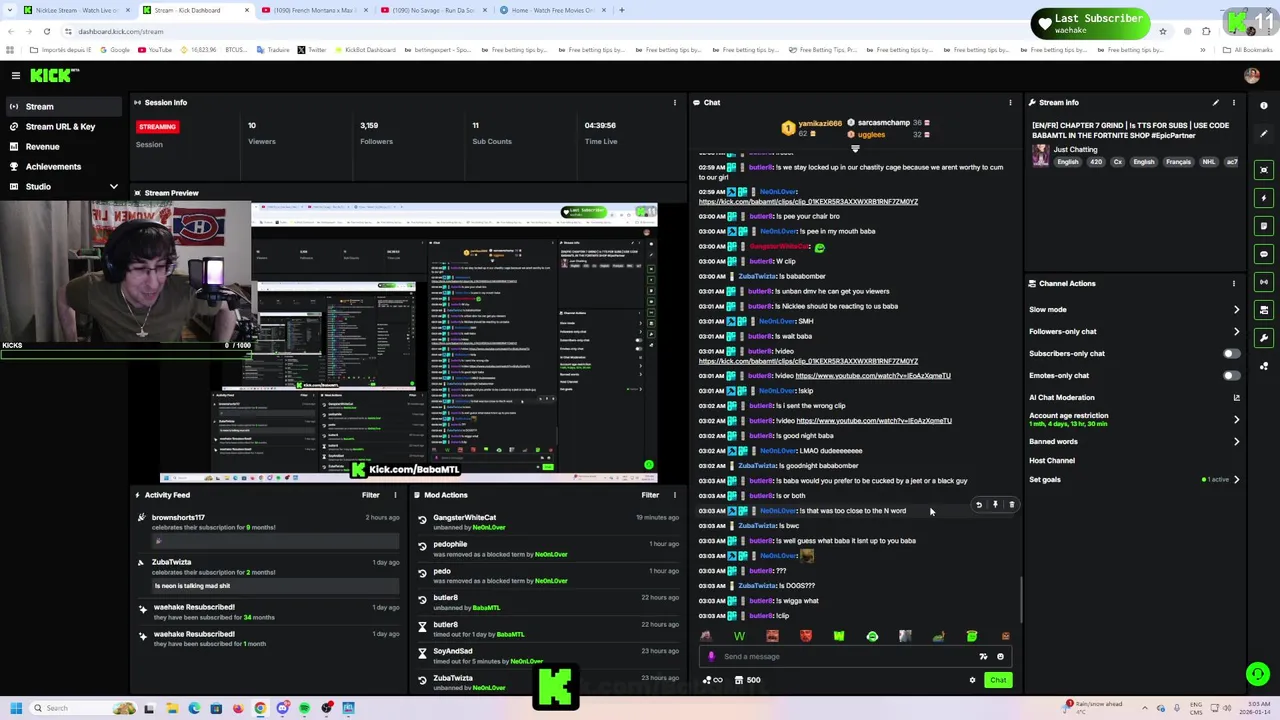Click BabaMTL moderator name under butler8 unban
The image size is (1280, 720).
pos(486,608)
